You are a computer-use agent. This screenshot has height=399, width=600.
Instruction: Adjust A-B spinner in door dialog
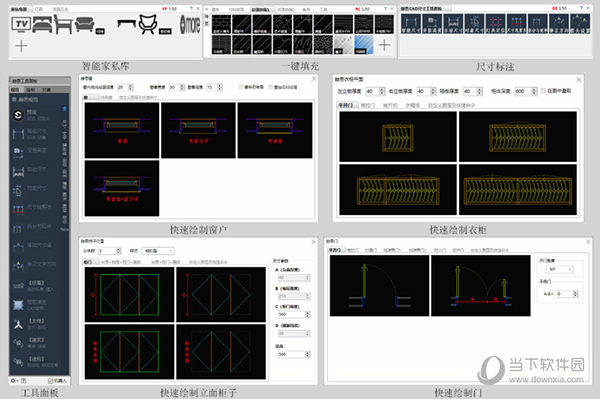point(567,294)
